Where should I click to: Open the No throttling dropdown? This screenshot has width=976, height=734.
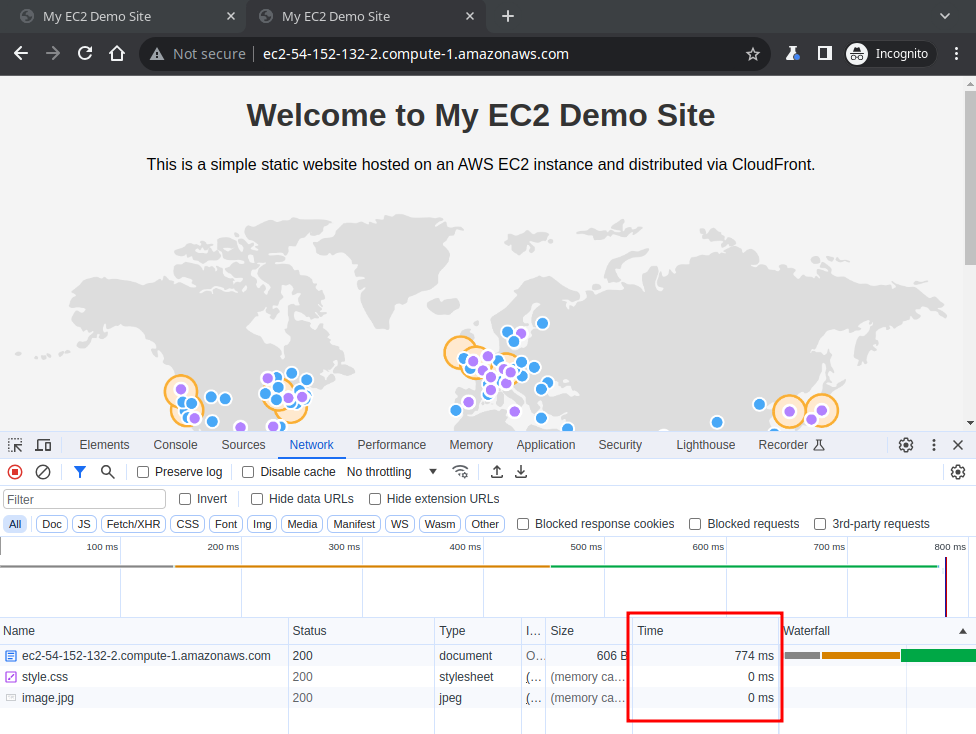pyautogui.click(x=392, y=472)
